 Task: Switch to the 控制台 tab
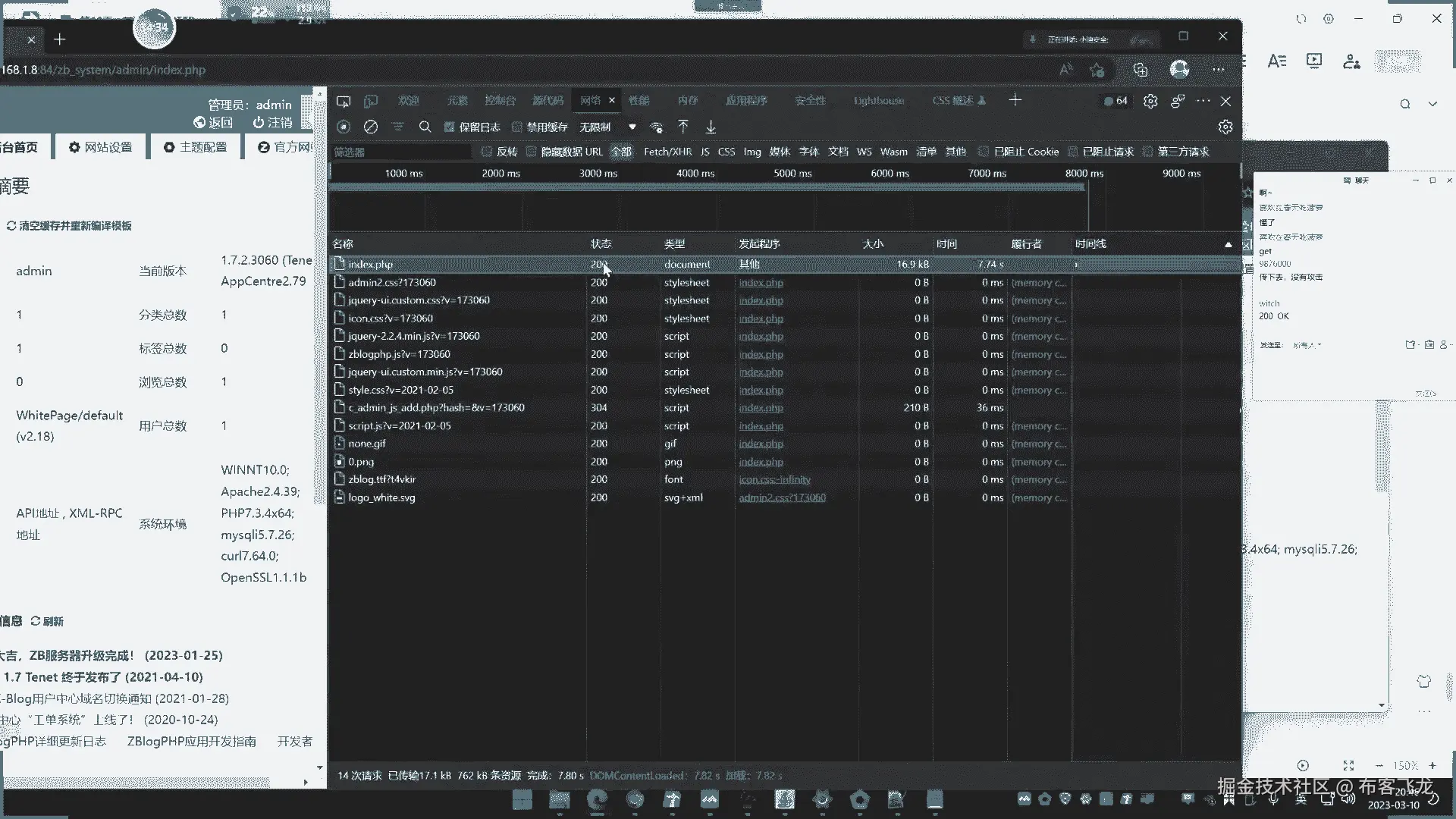(x=500, y=101)
